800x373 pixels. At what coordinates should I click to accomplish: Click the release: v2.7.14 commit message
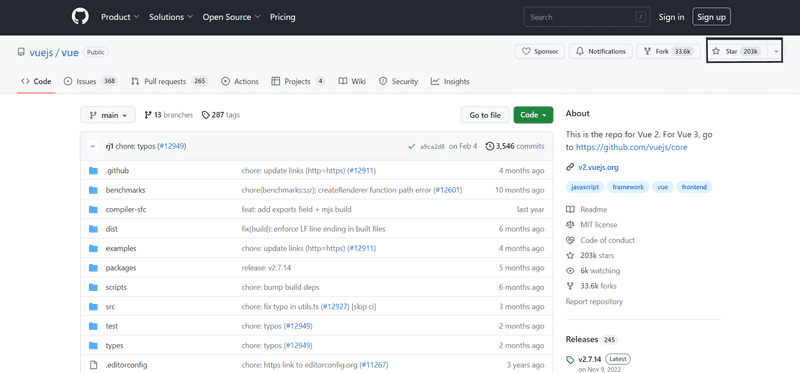(266, 268)
